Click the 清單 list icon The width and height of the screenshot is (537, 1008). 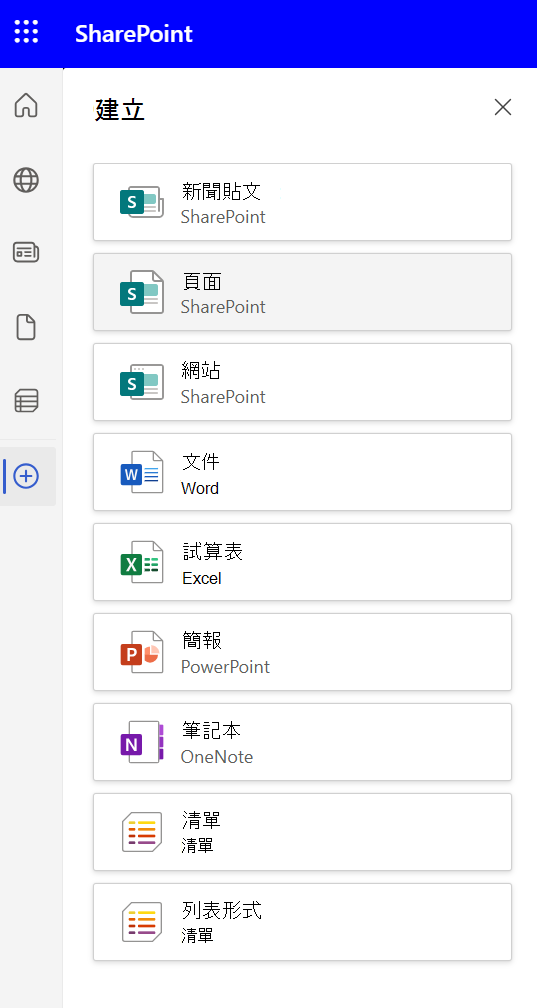pyautogui.click(x=142, y=832)
